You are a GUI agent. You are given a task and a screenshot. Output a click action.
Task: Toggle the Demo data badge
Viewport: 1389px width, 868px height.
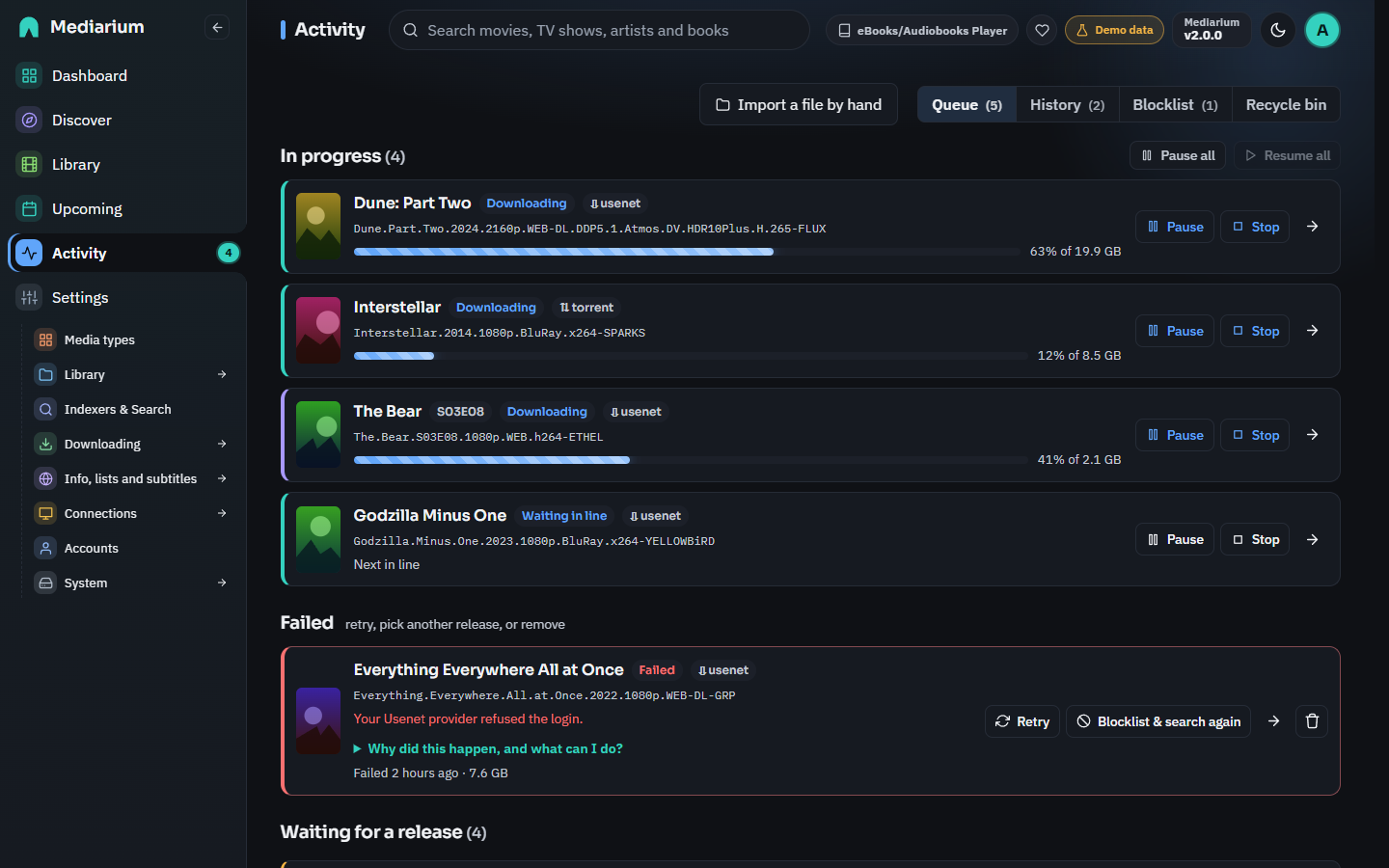click(1114, 30)
